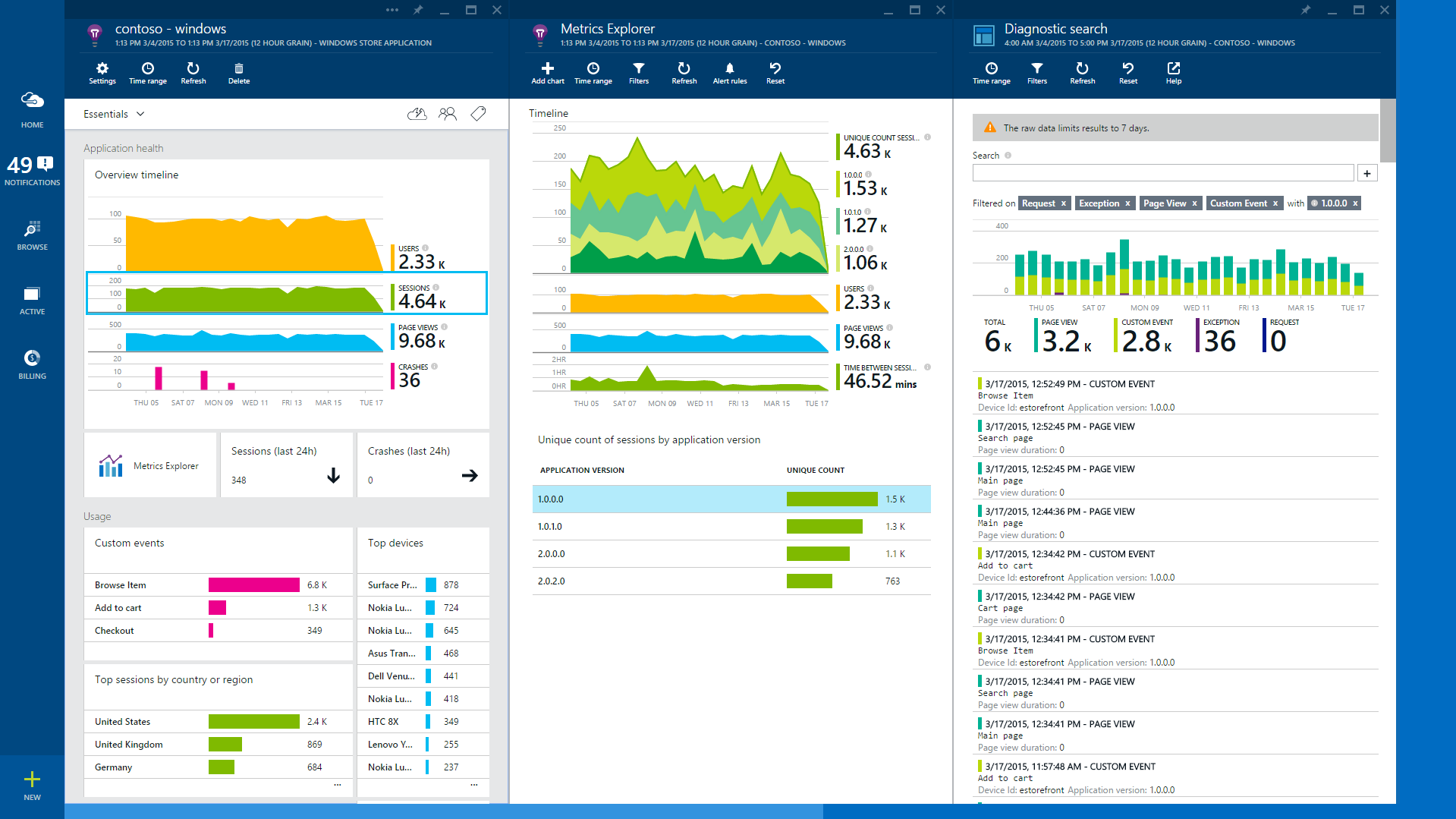Open Filters in the Diagnostic search blade

[1036, 73]
